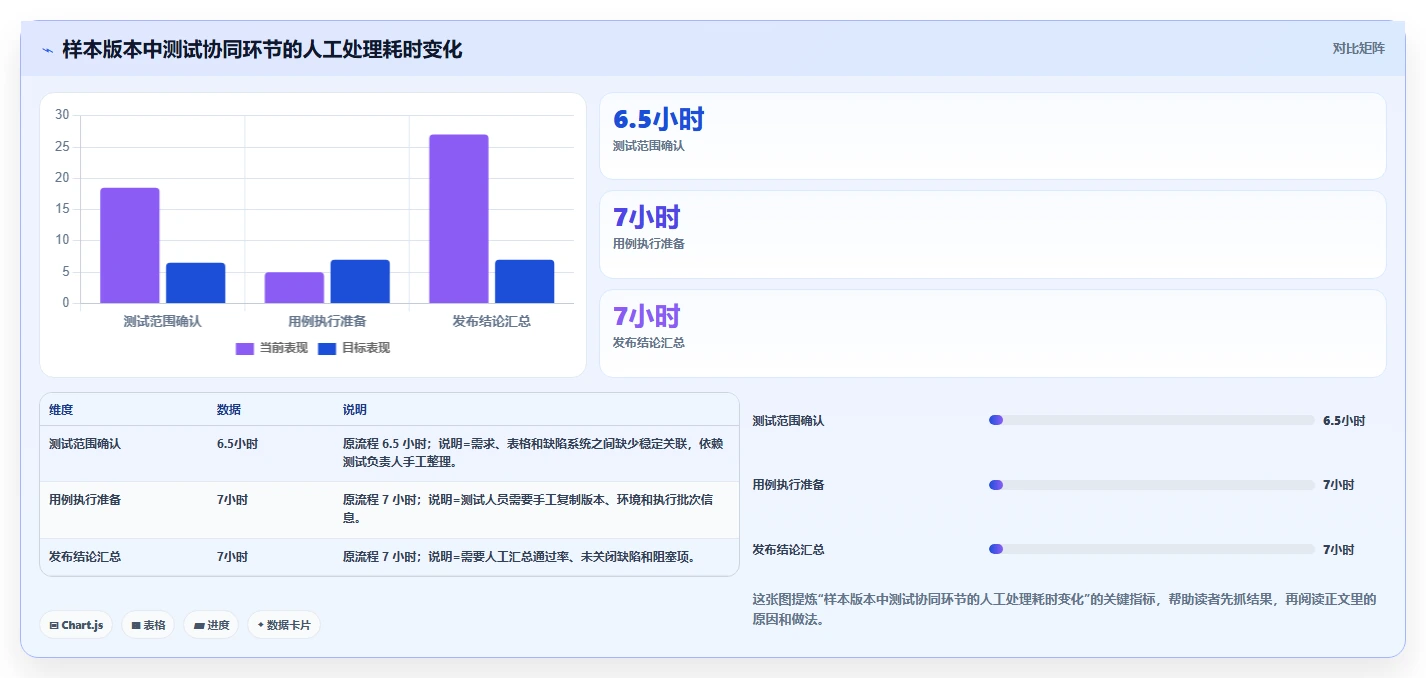The width and height of the screenshot is (1426, 678).
Task: Click description starting 原流程 6.5 小时
Action: (x=533, y=453)
